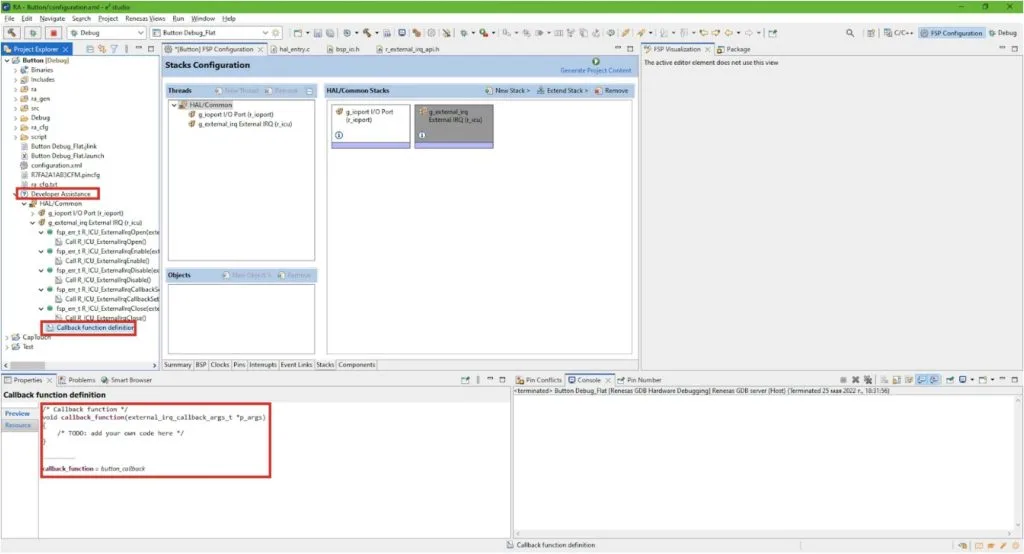Image resolution: width=1024 pixels, height=554 pixels.
Task: Switch to Debug perspective button
Action: point(1003,33)
